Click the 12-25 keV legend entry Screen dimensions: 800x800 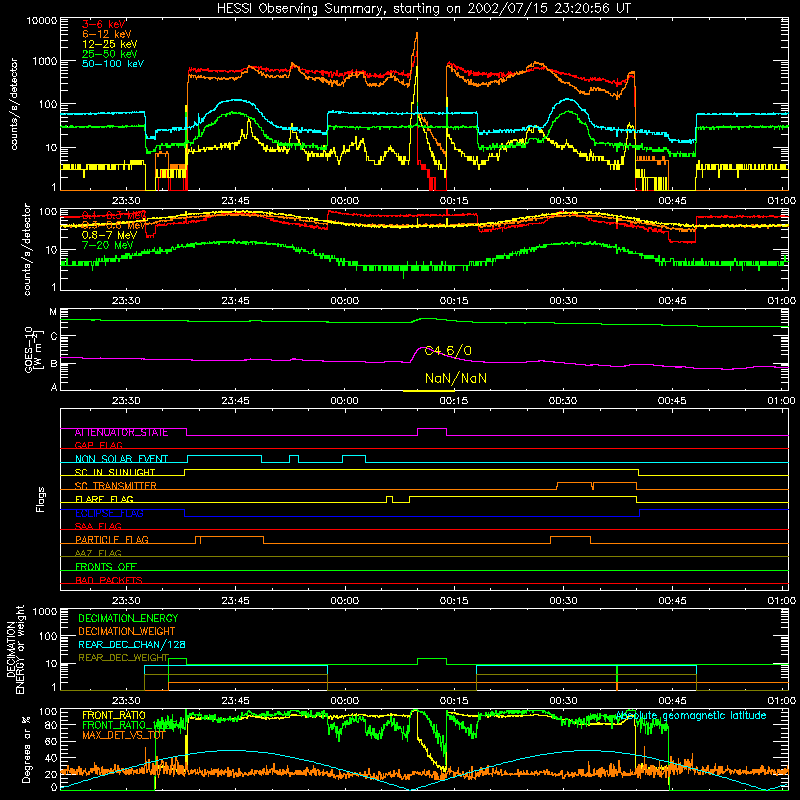pos(110,44)
